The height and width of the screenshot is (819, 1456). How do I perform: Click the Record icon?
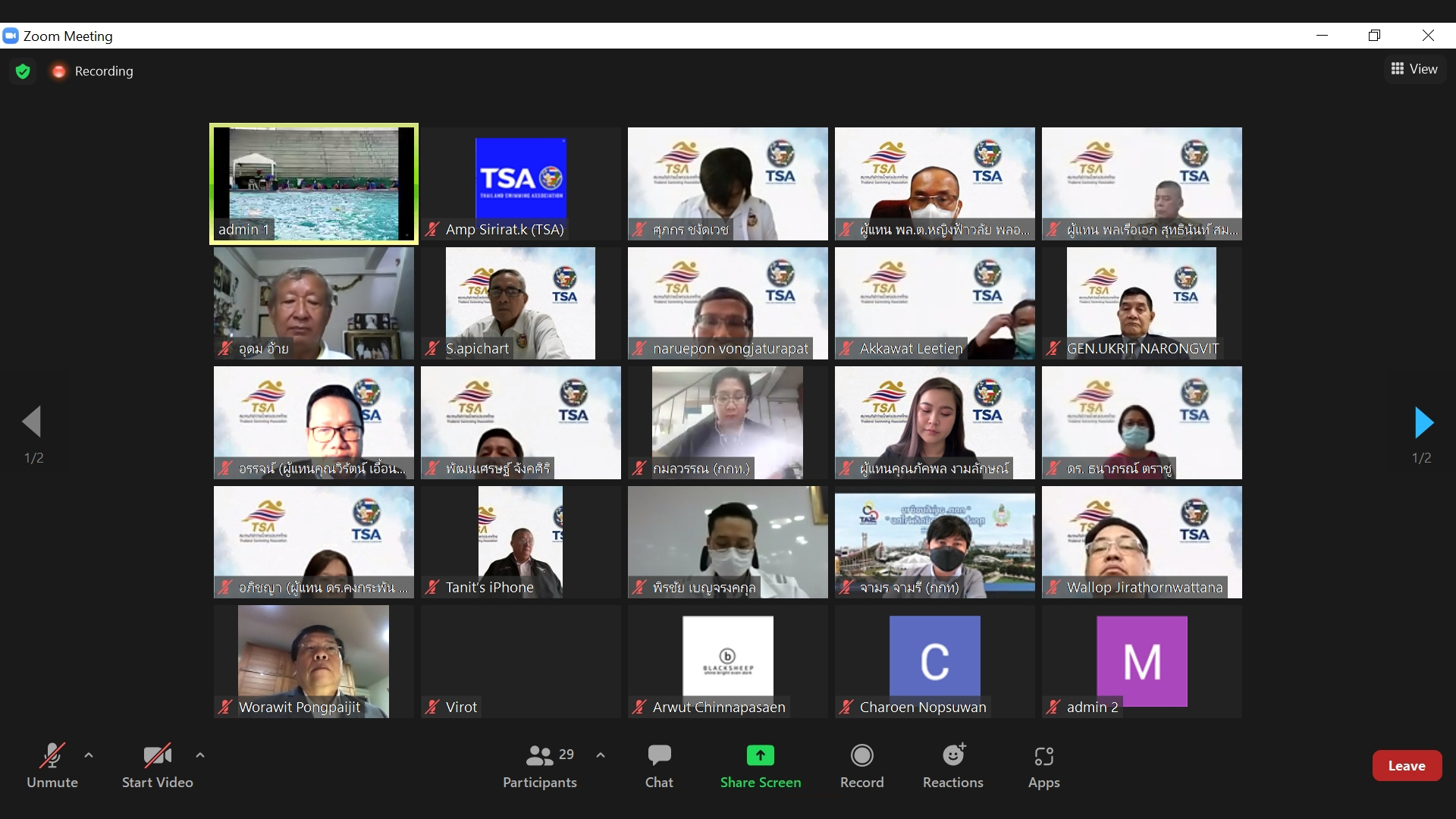[861, 756]
